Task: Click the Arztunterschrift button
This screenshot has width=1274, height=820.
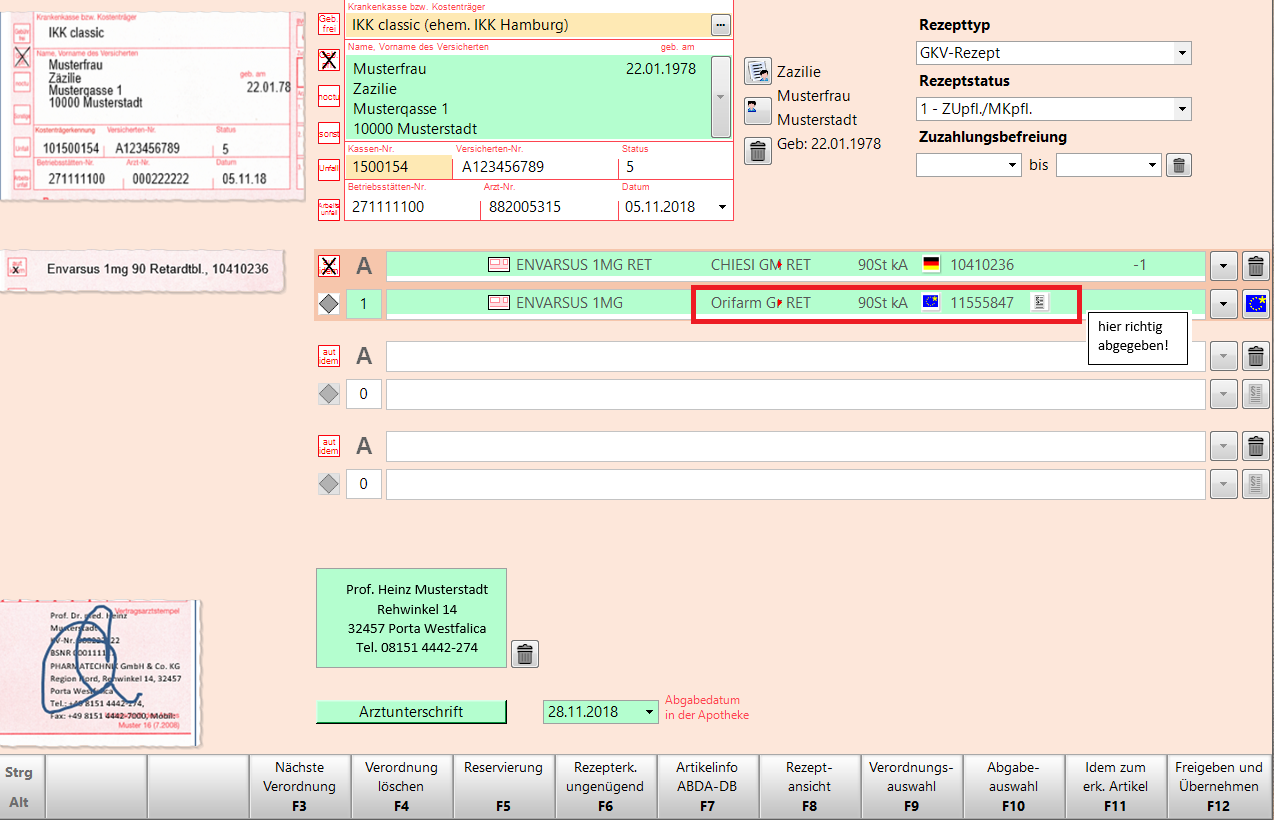Action: point(411,712)
